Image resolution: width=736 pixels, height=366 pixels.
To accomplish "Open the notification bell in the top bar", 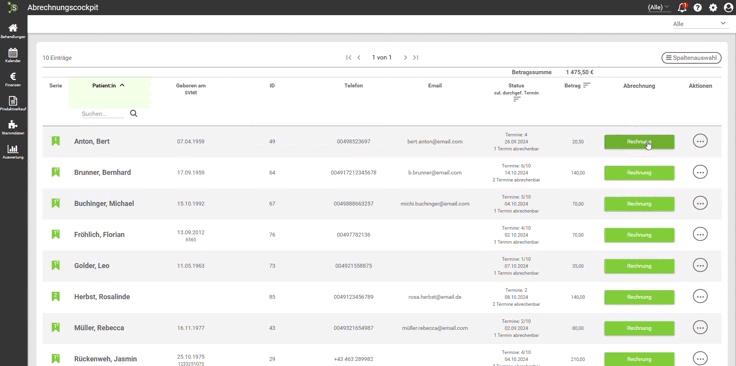I will click(682, 8).
